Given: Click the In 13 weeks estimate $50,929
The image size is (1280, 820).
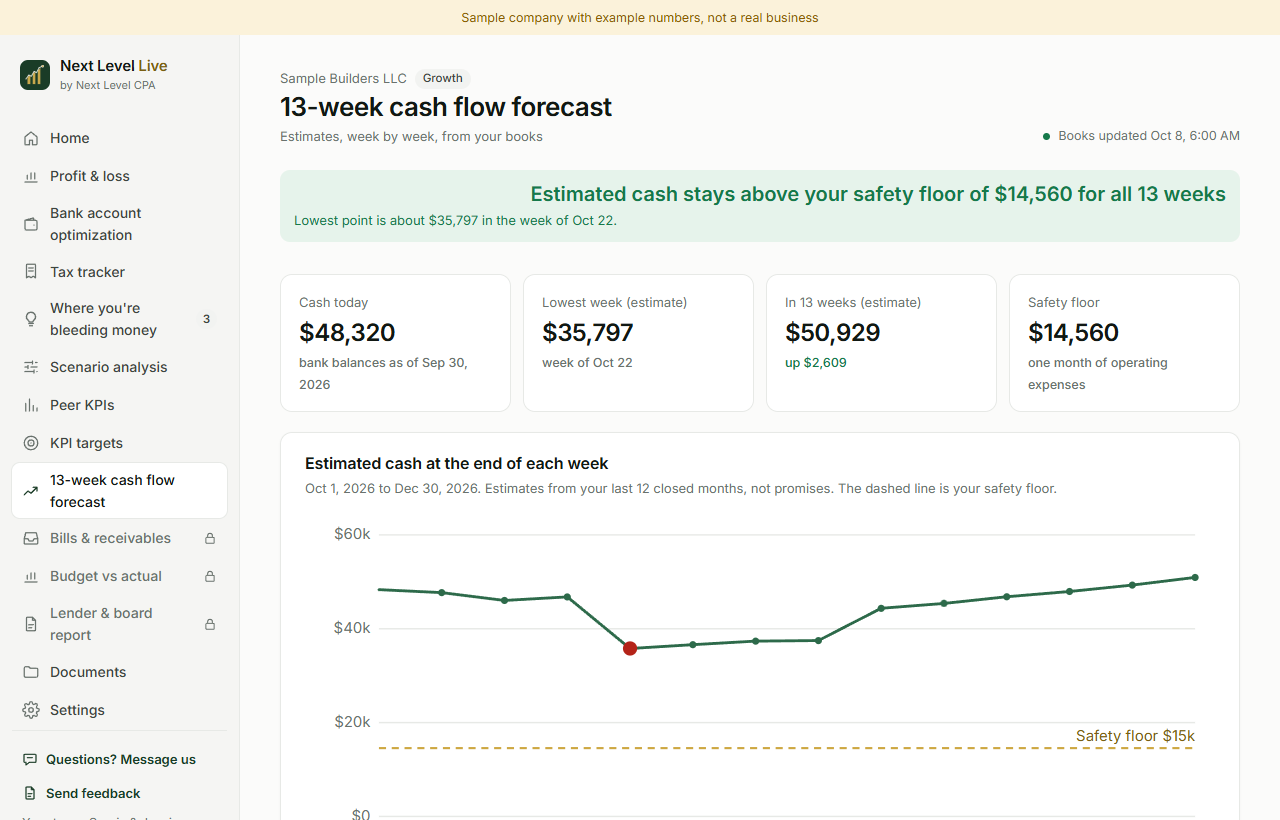Looking at the screenshot, I should point(833,332).
